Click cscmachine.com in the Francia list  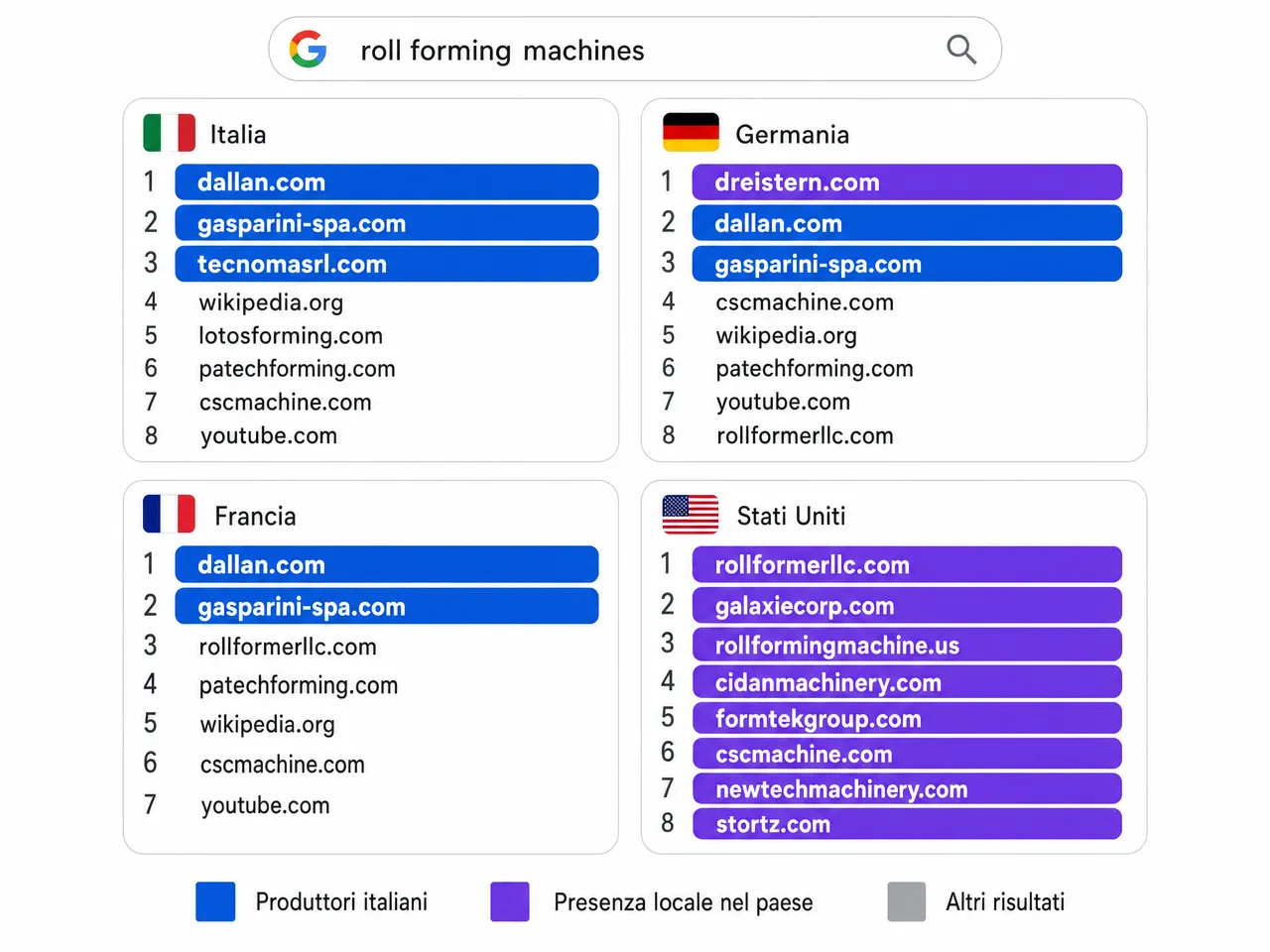point(283,765)
